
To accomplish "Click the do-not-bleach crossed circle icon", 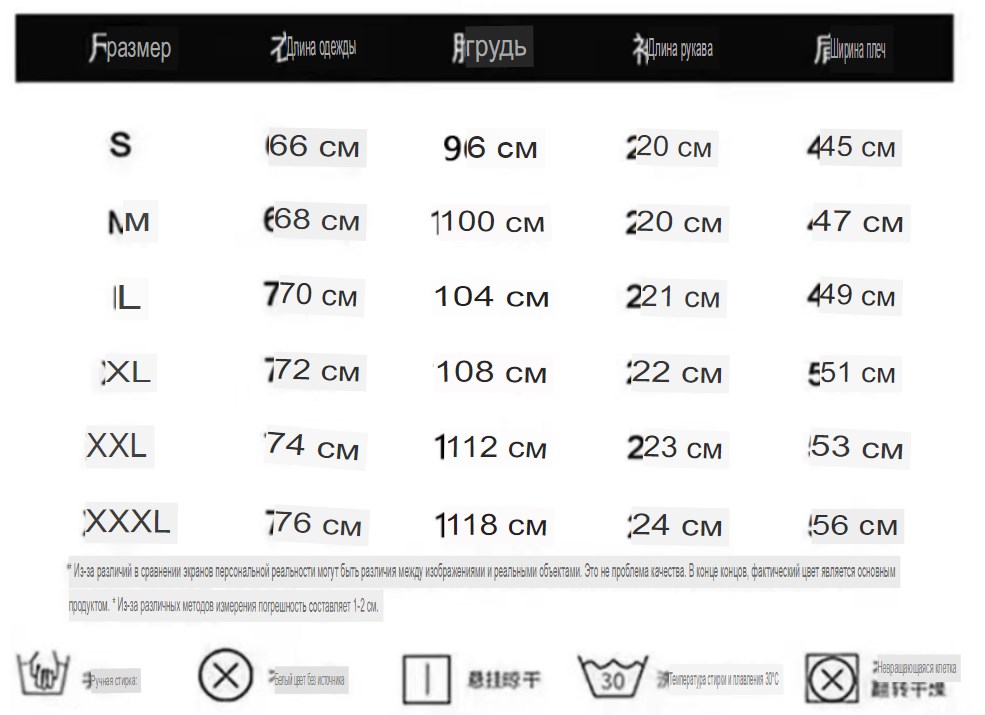I will pyautogui.click(x=226, y=676).
